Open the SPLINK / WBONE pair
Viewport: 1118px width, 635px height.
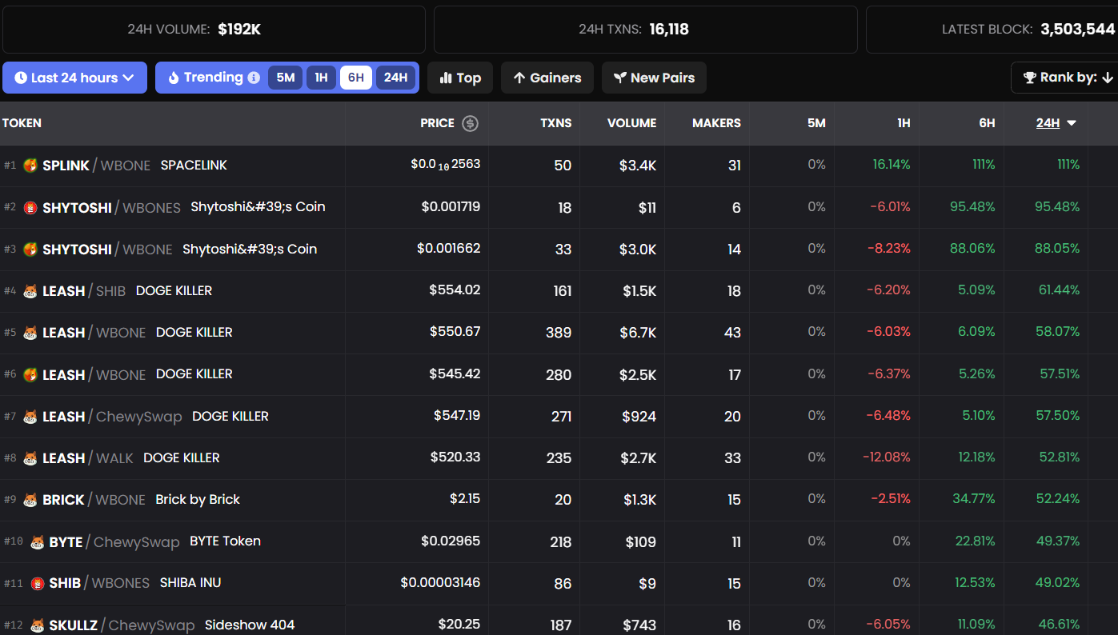(x=96, y=165)
